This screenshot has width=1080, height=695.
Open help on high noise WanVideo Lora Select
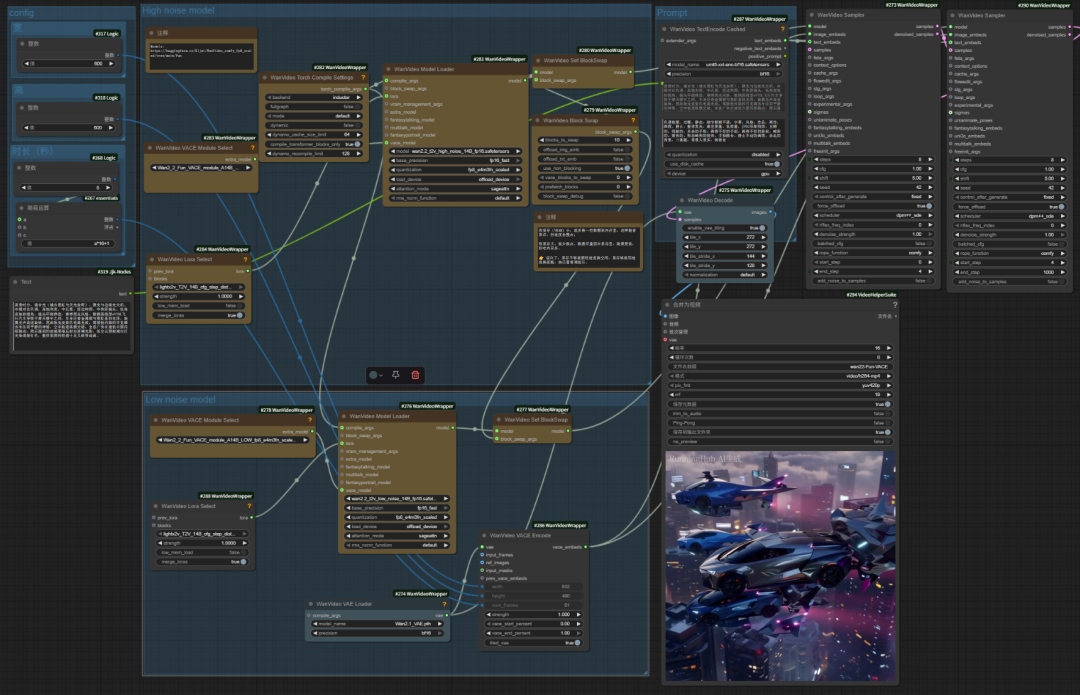point(245,260)
